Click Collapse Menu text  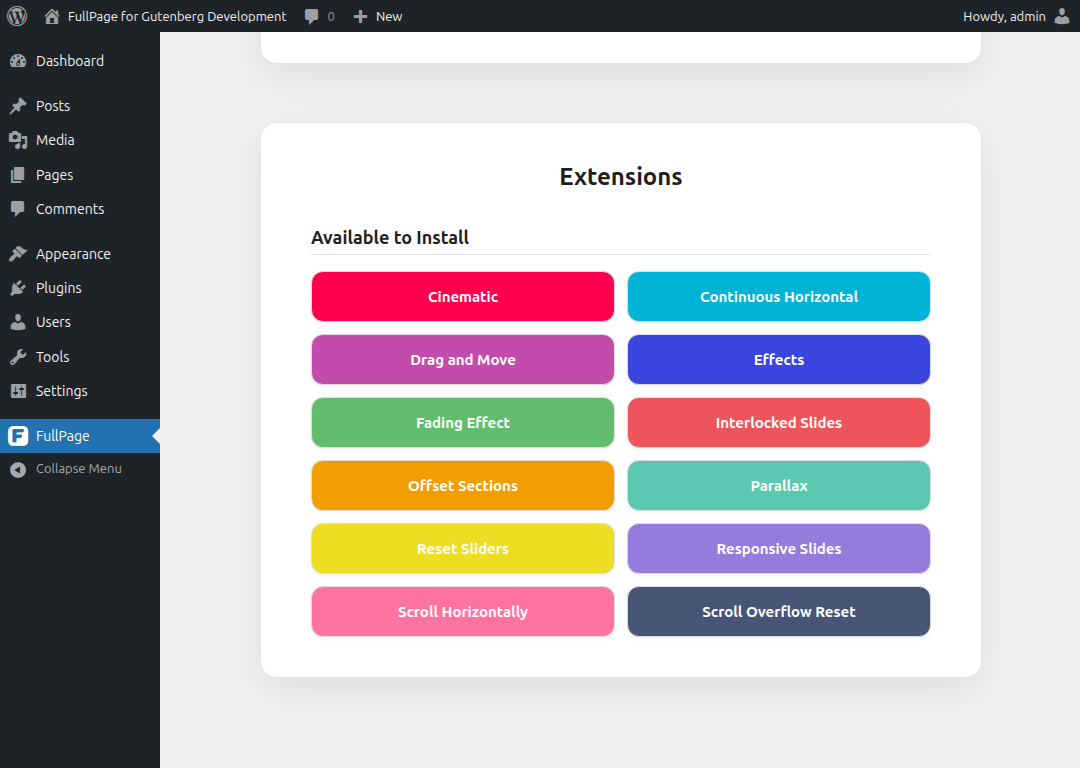[79, 468]
